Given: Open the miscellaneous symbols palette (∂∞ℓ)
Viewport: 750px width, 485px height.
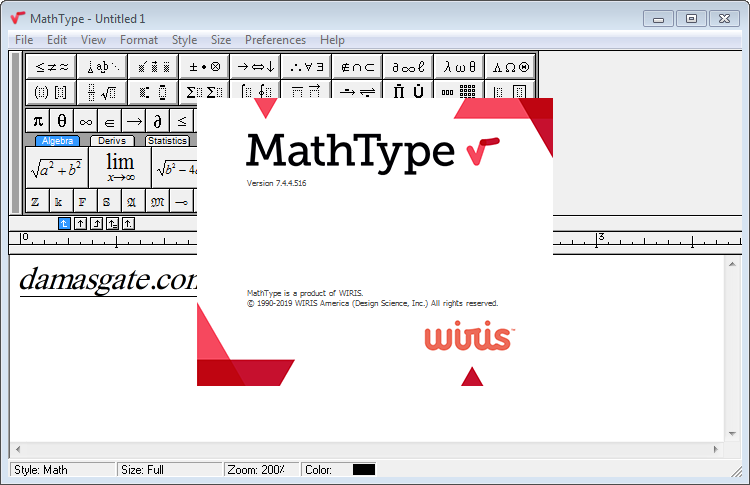Looking at the screenshot, I should [x=408, y=66].
